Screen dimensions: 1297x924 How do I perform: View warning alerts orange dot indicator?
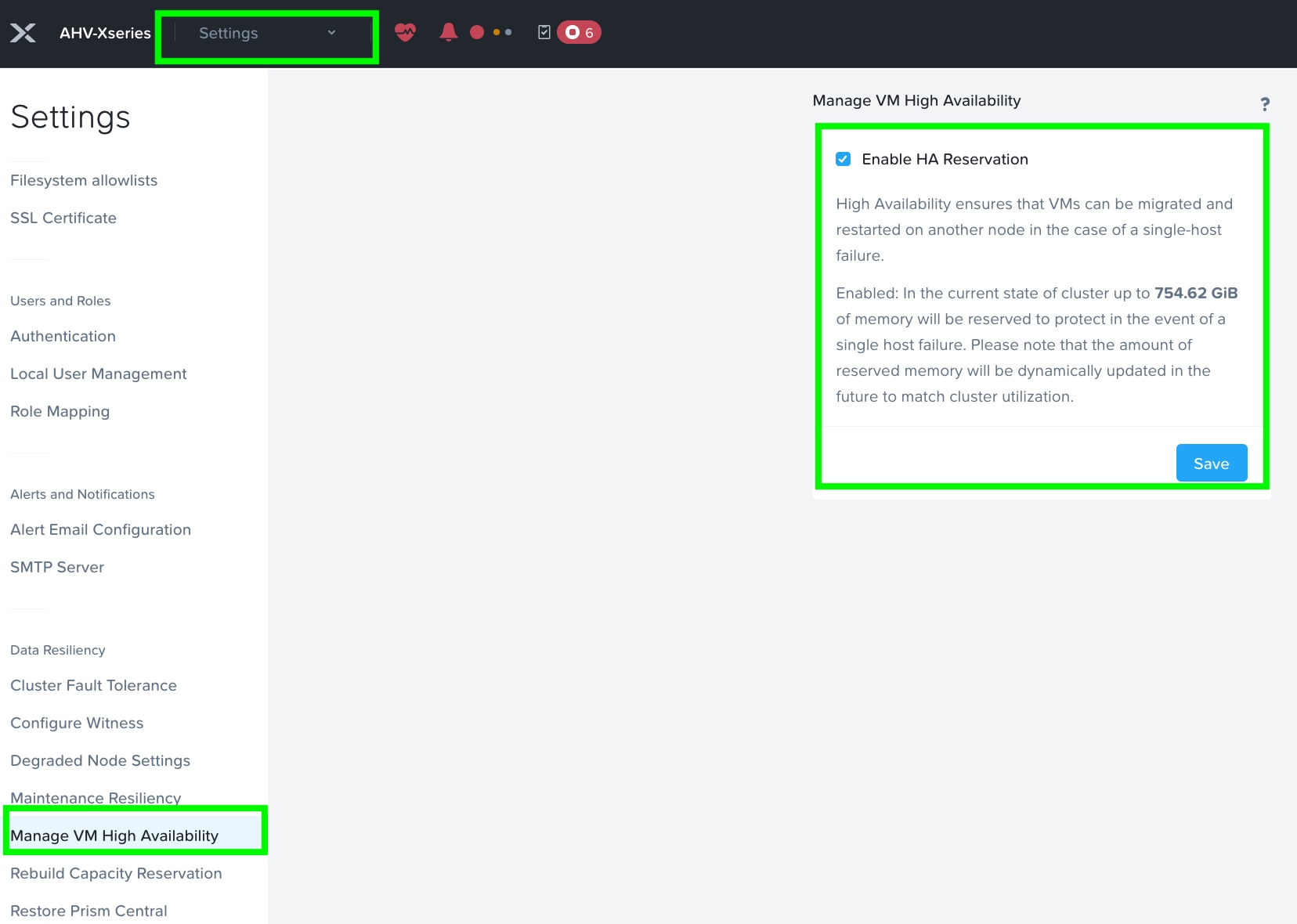tap(497, 32)
